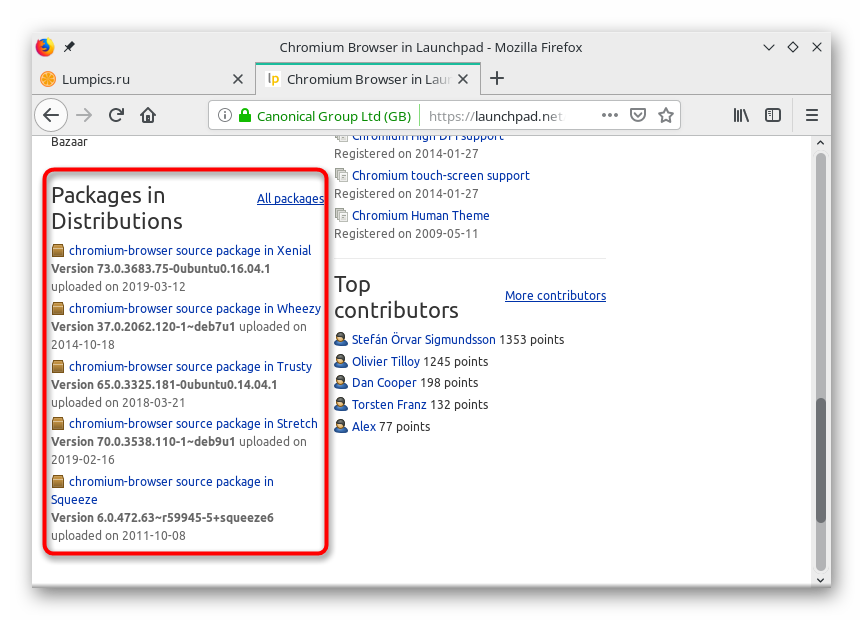863x620 pixels.
Task: Click the vertical scrollbar thumb
Action: pyautogui.click(x=821, y=460)
